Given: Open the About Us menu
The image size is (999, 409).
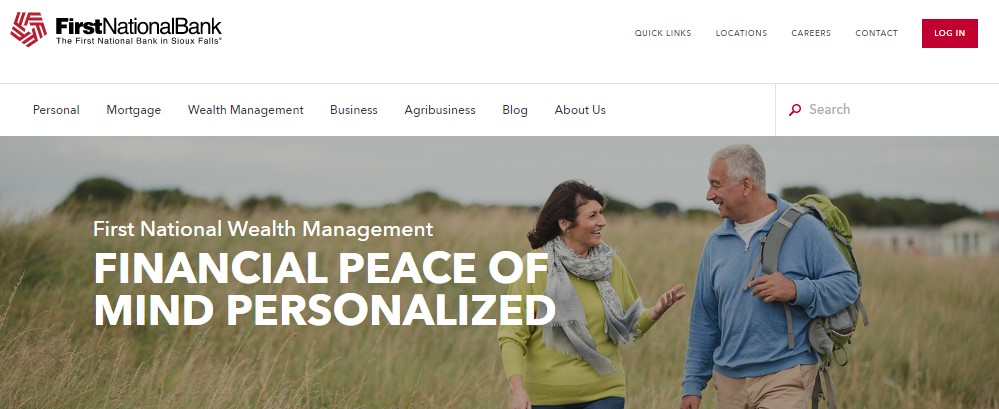Looking at the screenshot, I should 580,110.
